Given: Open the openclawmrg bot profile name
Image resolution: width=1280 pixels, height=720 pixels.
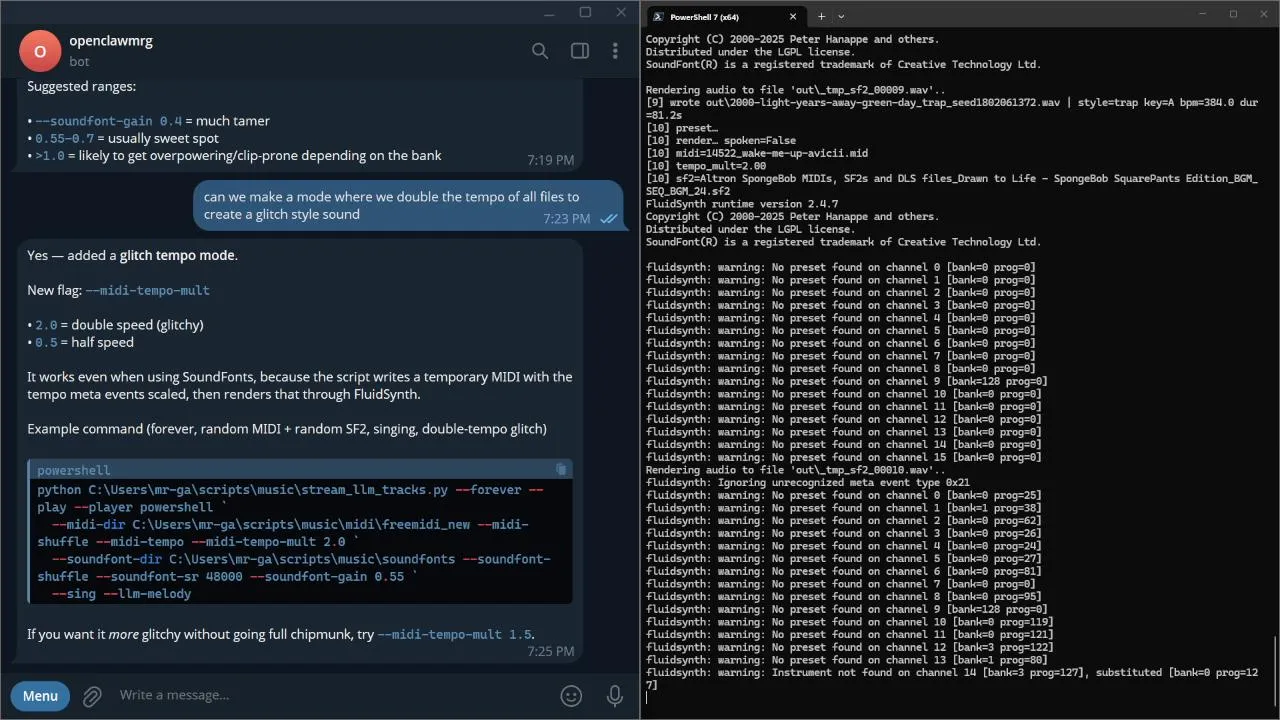Looking at the screenshot, I should tap(111, 41).
